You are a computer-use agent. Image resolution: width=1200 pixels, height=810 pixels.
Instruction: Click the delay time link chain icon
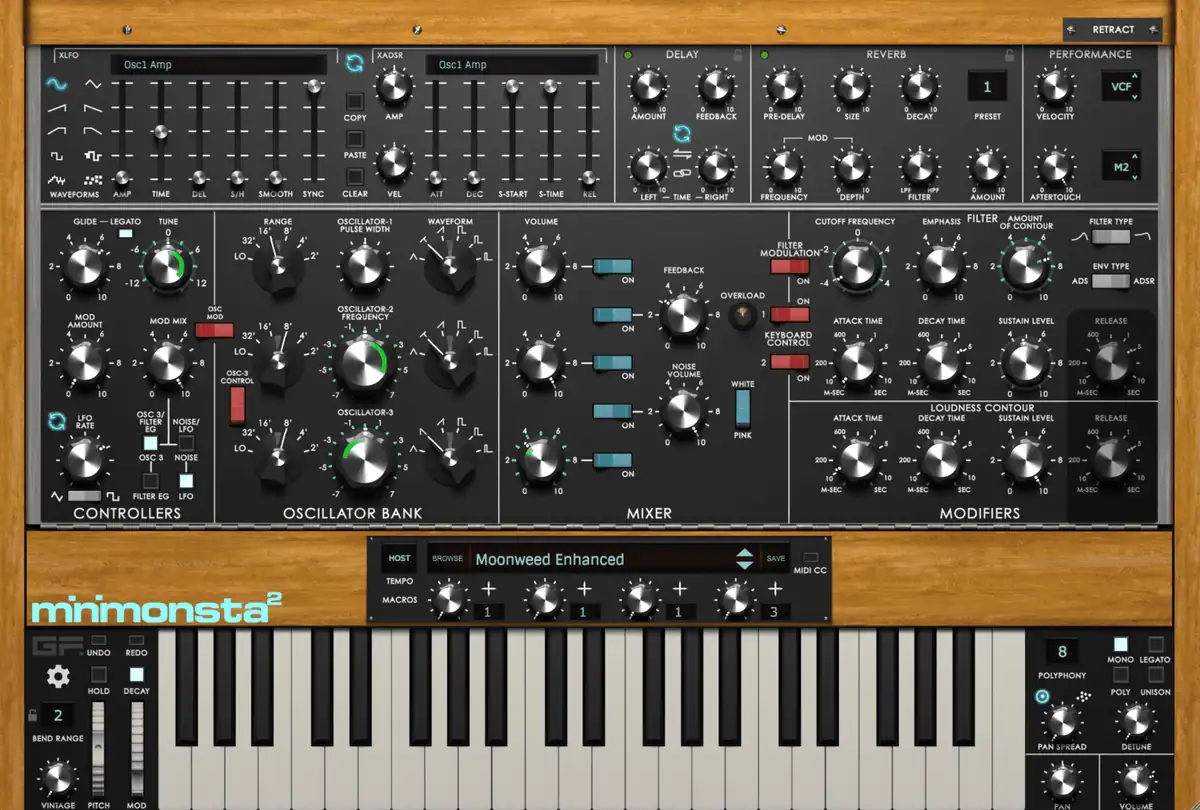[682, 174]
